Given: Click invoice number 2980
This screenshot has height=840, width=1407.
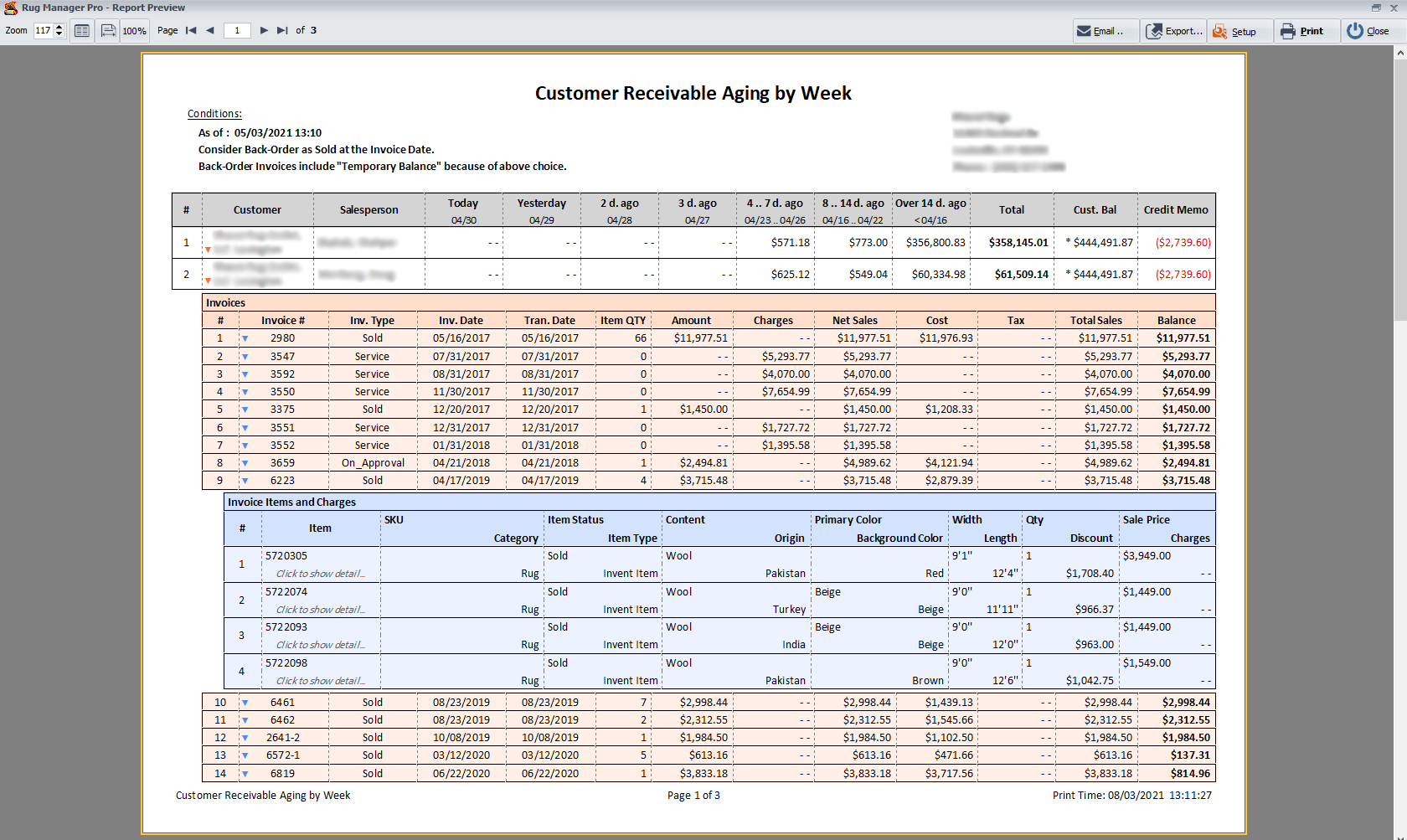Looking at the screenshot, I should click(x=282, y=338).
